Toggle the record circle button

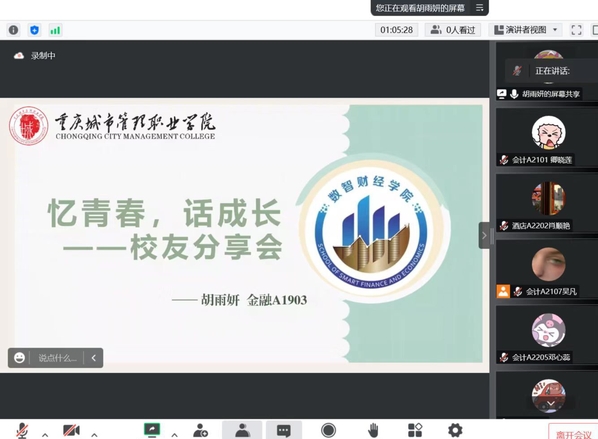(328, 430)
